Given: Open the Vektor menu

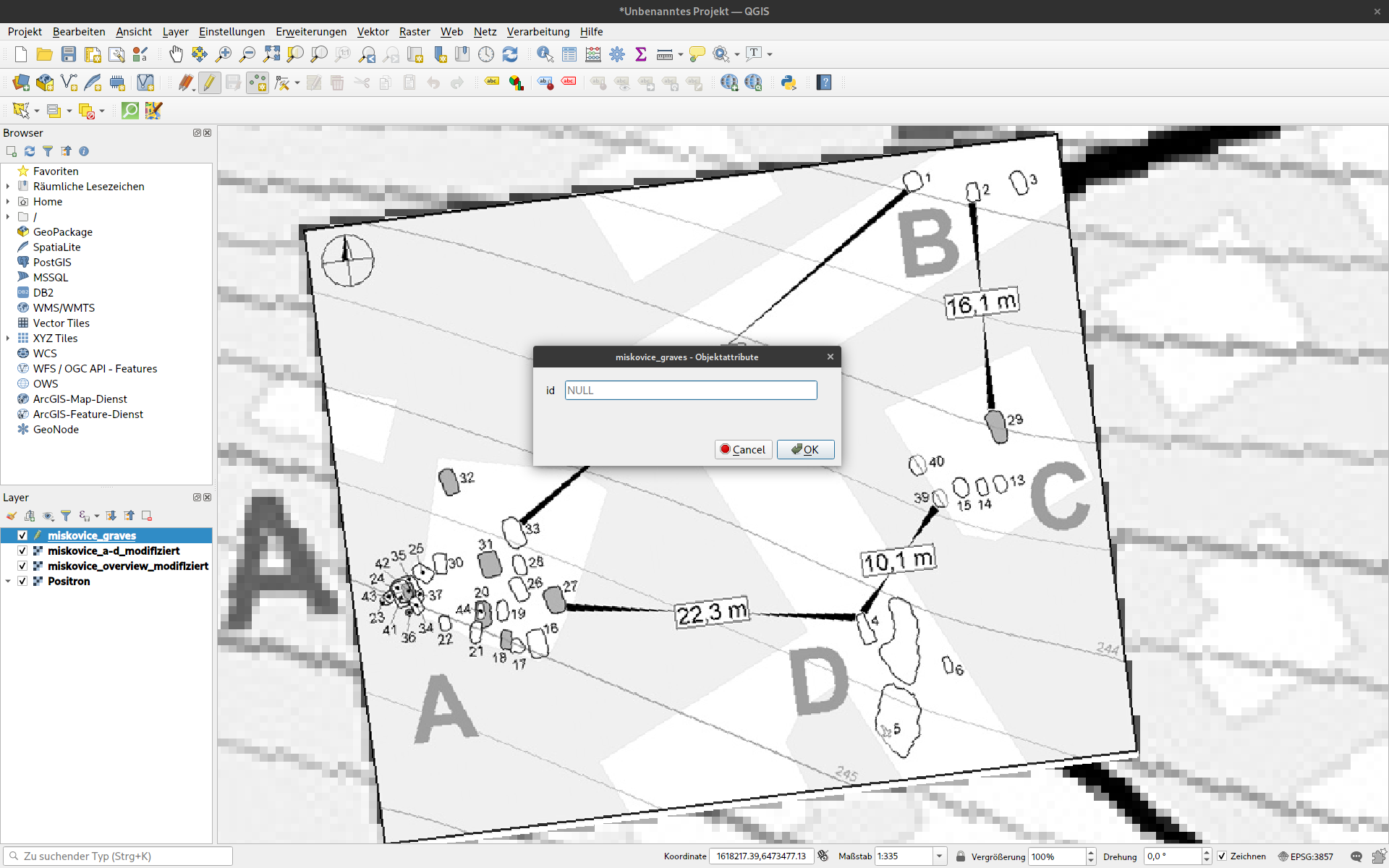Looking at the screenshot, I should tap(373, 32).
